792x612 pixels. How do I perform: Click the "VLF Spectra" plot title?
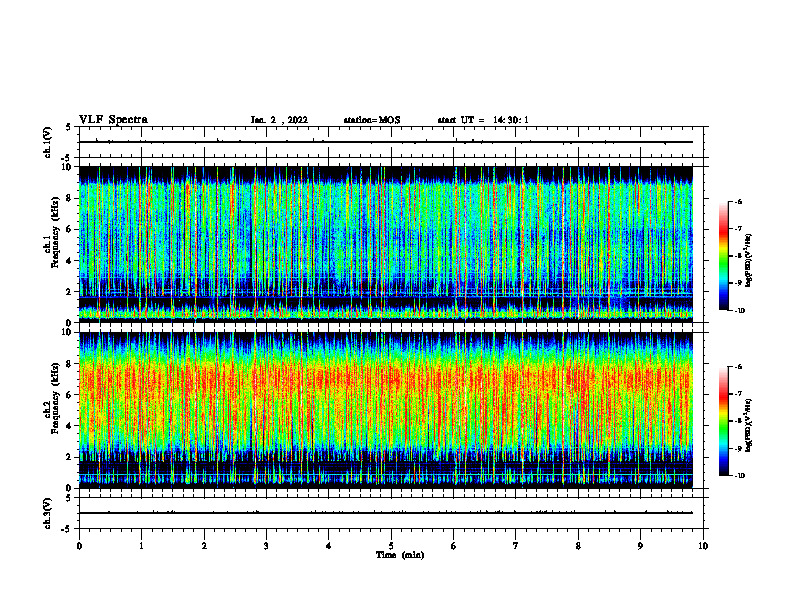(x=113, y=120)
